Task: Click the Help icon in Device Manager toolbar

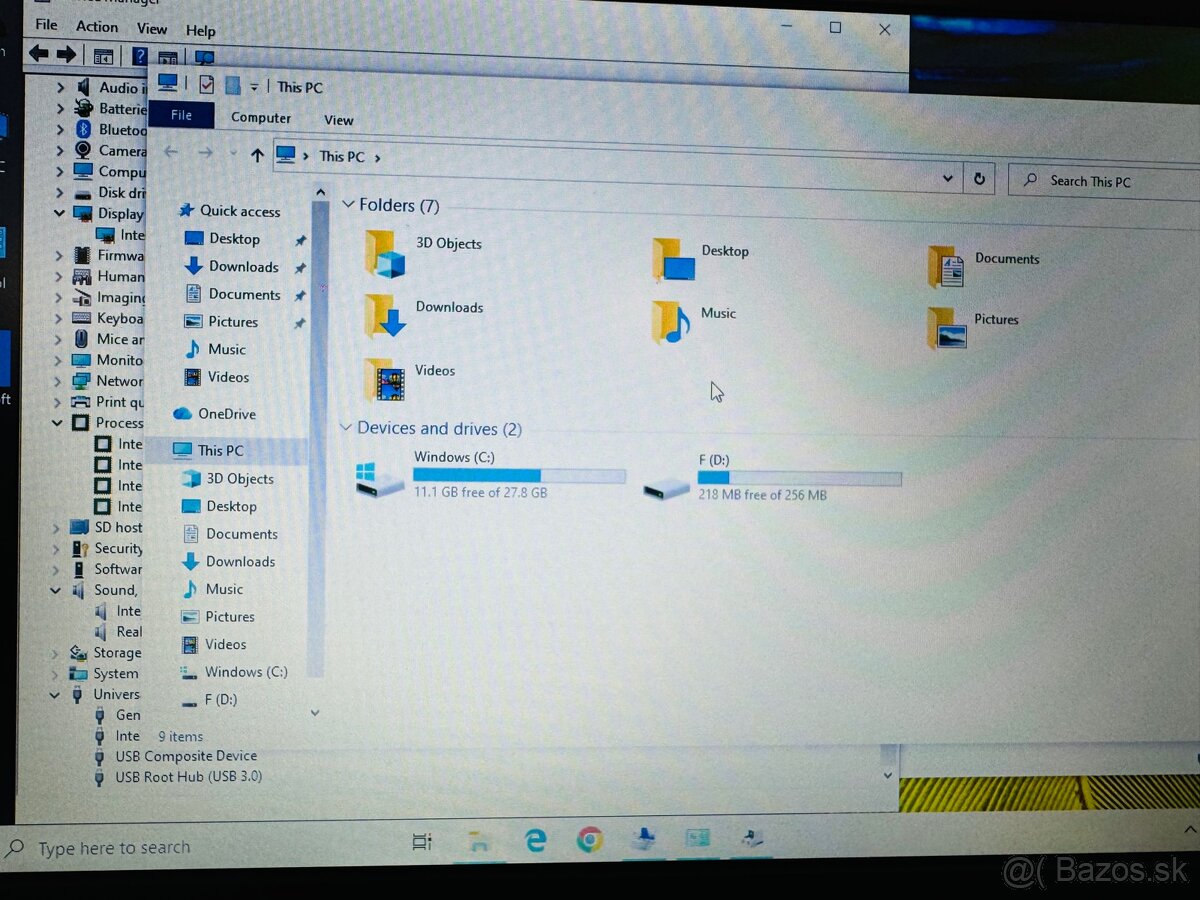Action: coord(139,57)
